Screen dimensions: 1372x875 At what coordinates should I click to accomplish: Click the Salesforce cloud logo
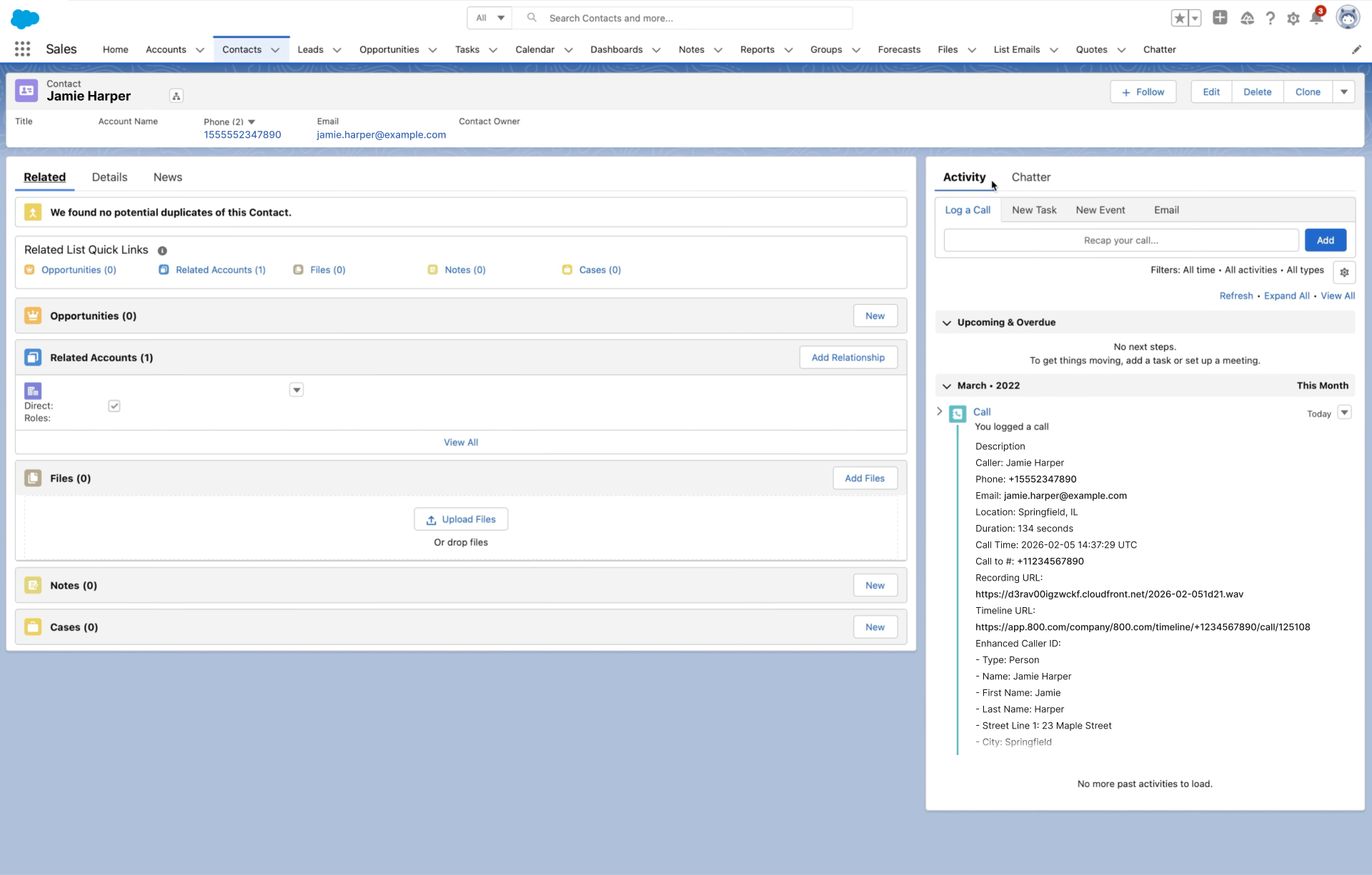point(25,19)
